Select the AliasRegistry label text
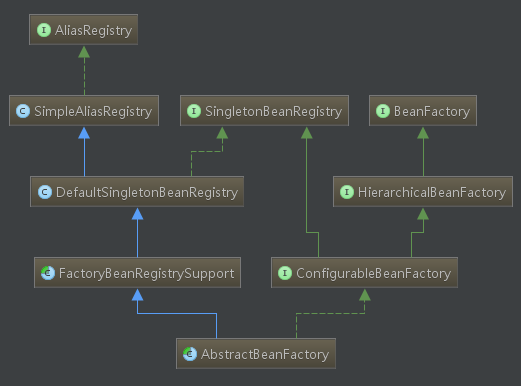This screenshot has width=521, height=386. coord(94,31)
